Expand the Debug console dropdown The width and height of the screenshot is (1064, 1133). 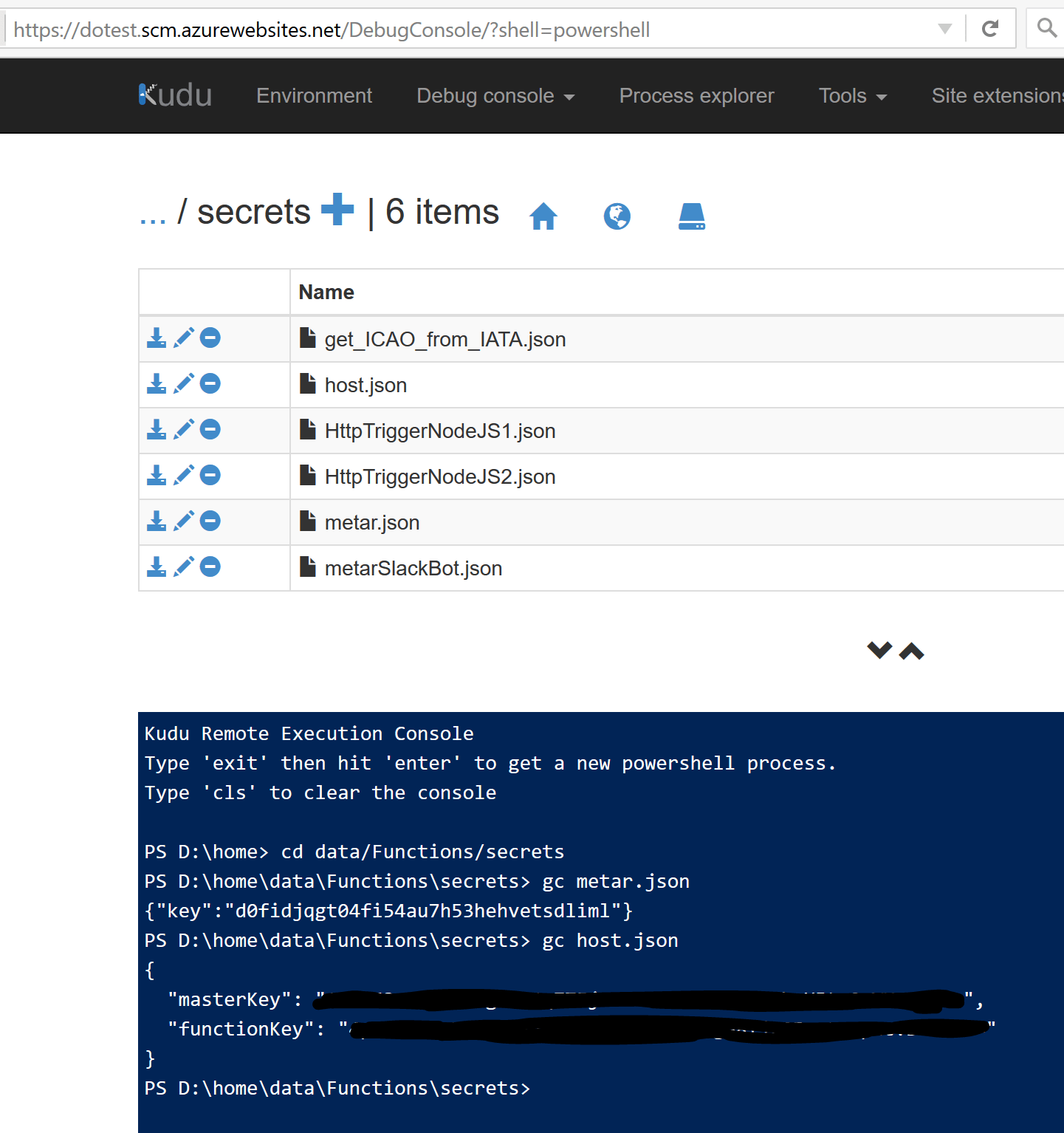click(495, 95)
